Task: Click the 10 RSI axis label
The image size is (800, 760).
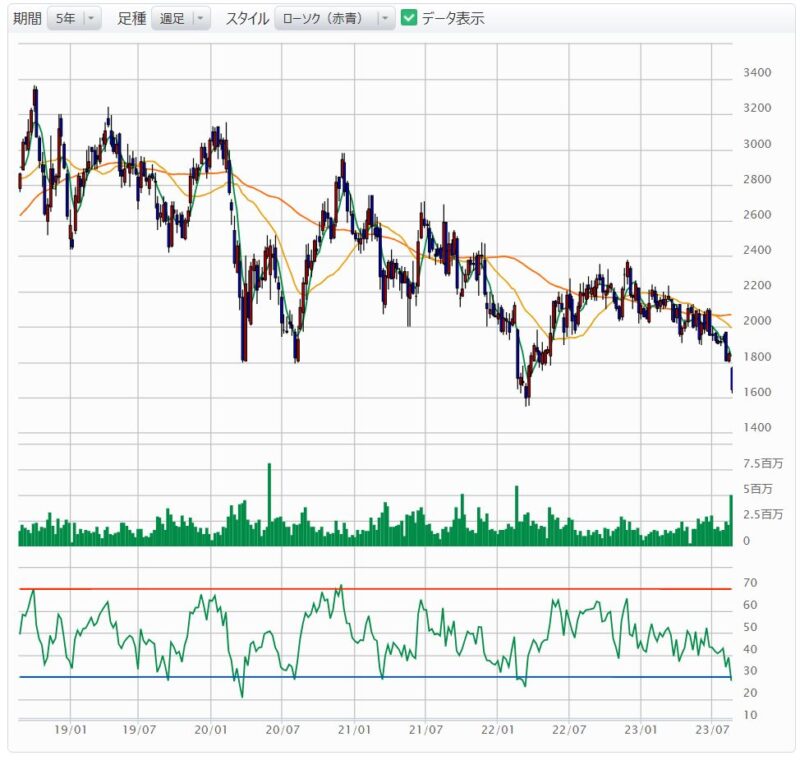Action: [x=750, y=715]
